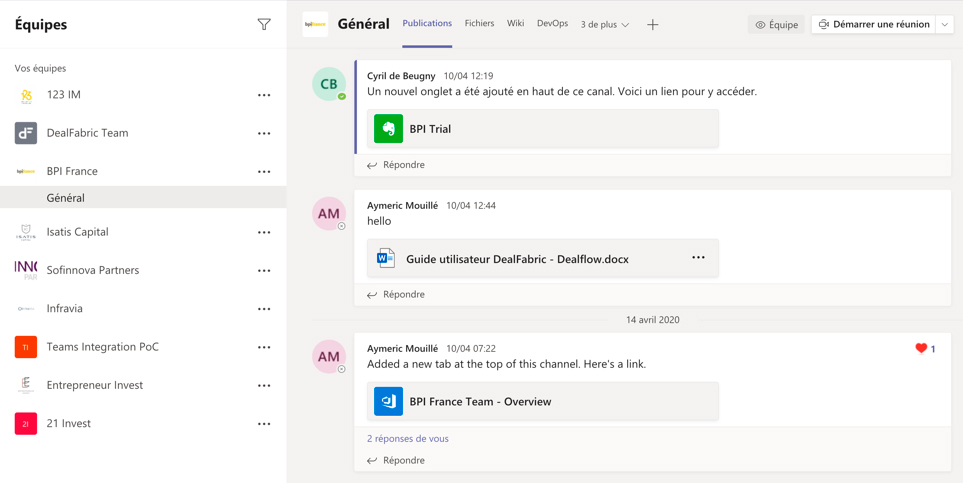Click the channel header BPI France logo
Viewport: 963px width, 483px height.
pyautogui.click(x=315, y=25)
